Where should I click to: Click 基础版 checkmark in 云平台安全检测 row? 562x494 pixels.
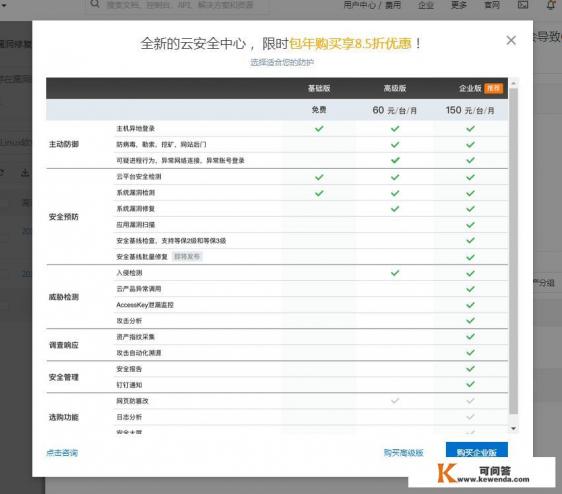pos(319,177)
